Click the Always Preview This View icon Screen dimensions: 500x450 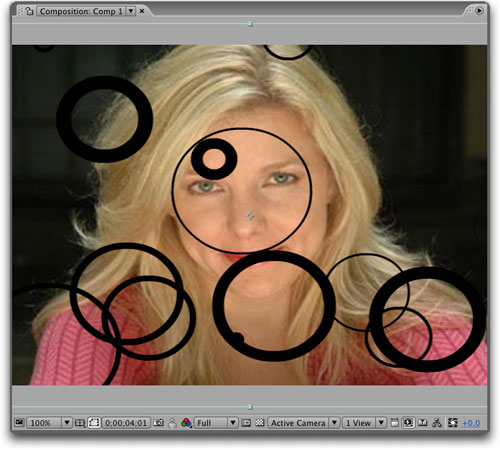pyautogui.click(x=19, y=423)
